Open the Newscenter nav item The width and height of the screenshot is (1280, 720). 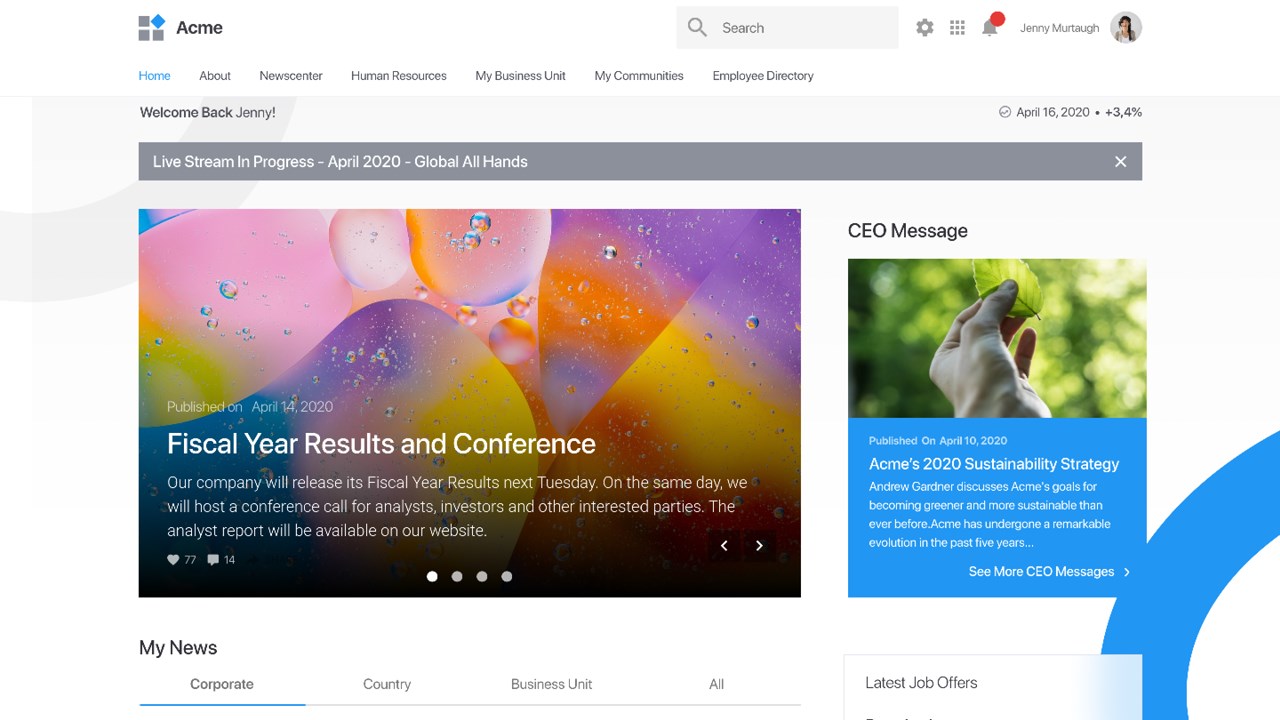291,76
